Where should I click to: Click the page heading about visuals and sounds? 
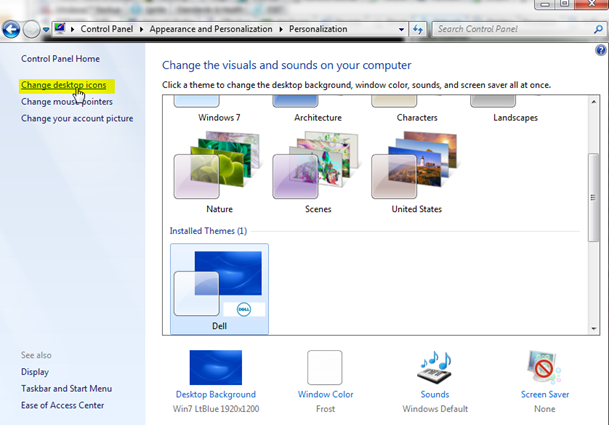click(x=286, y=65)
